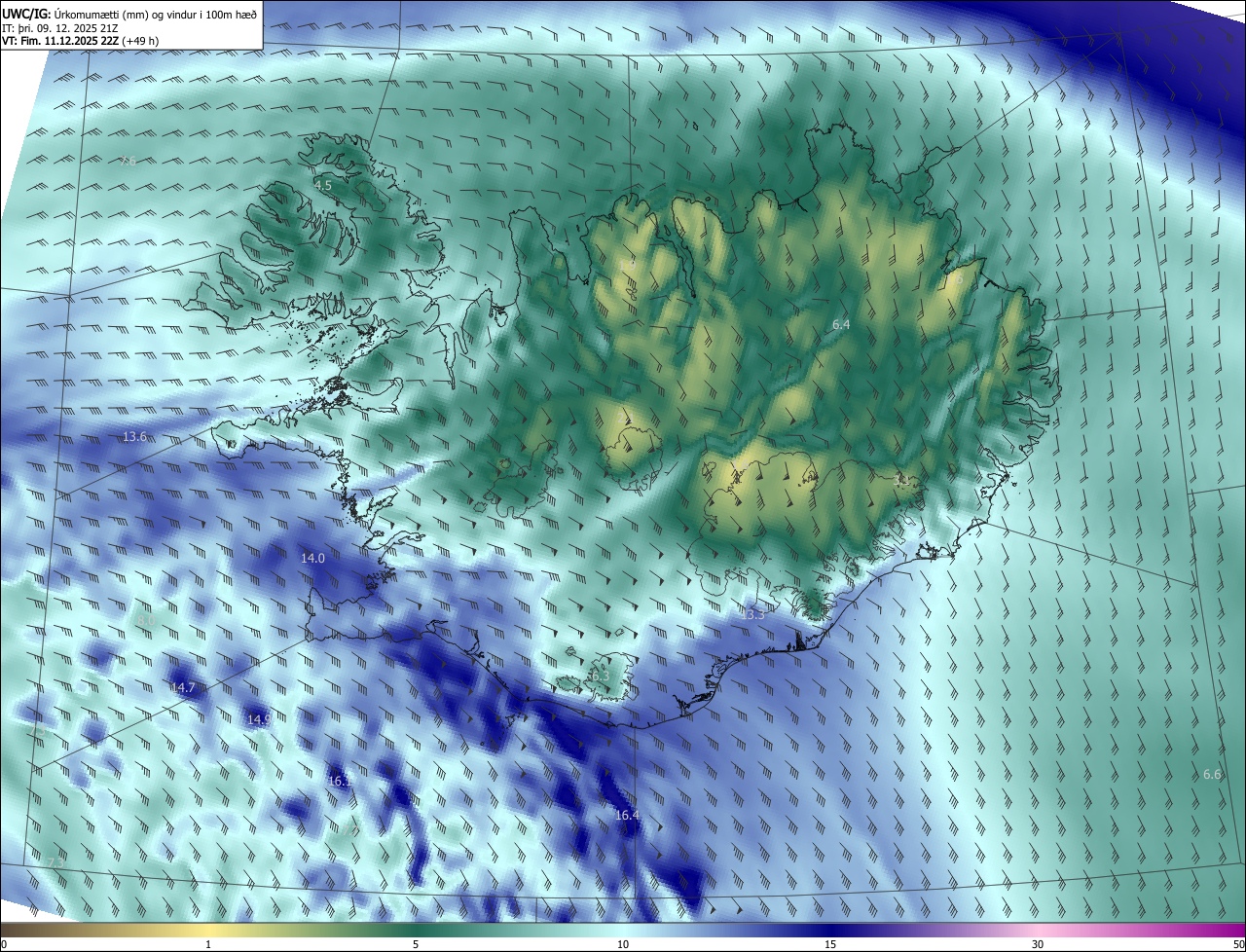This screenshot has width=1246, height=952.
Task: Click the 13.6 precipitation value label
Action: click(134, 437)
